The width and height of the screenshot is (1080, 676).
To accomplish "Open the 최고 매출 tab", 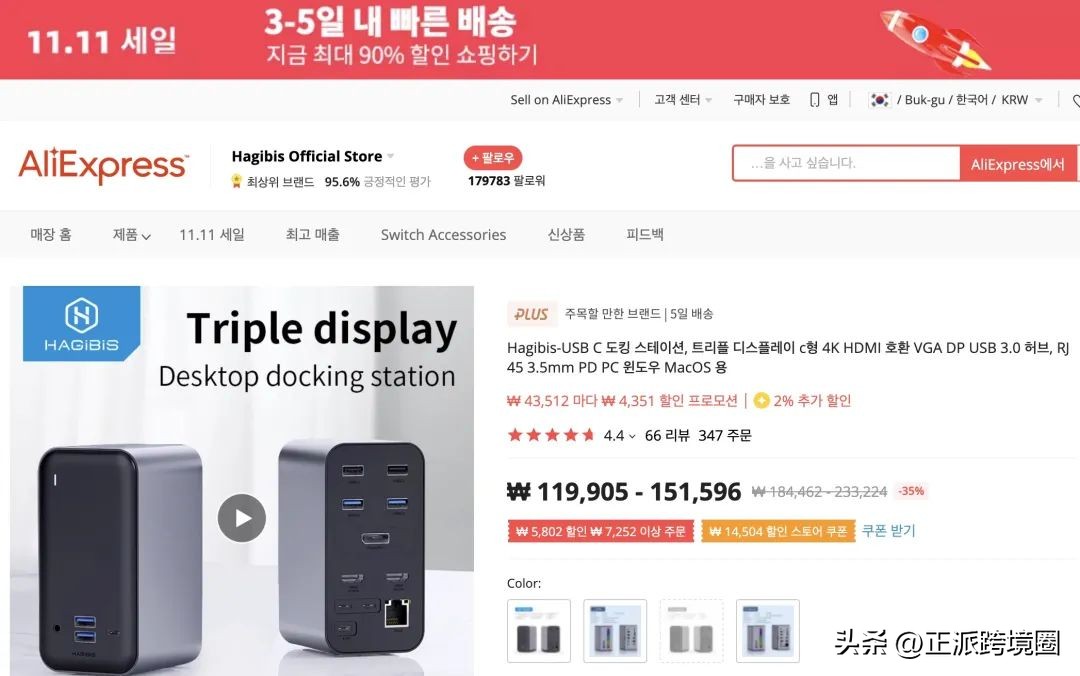I will click(313, 235).
